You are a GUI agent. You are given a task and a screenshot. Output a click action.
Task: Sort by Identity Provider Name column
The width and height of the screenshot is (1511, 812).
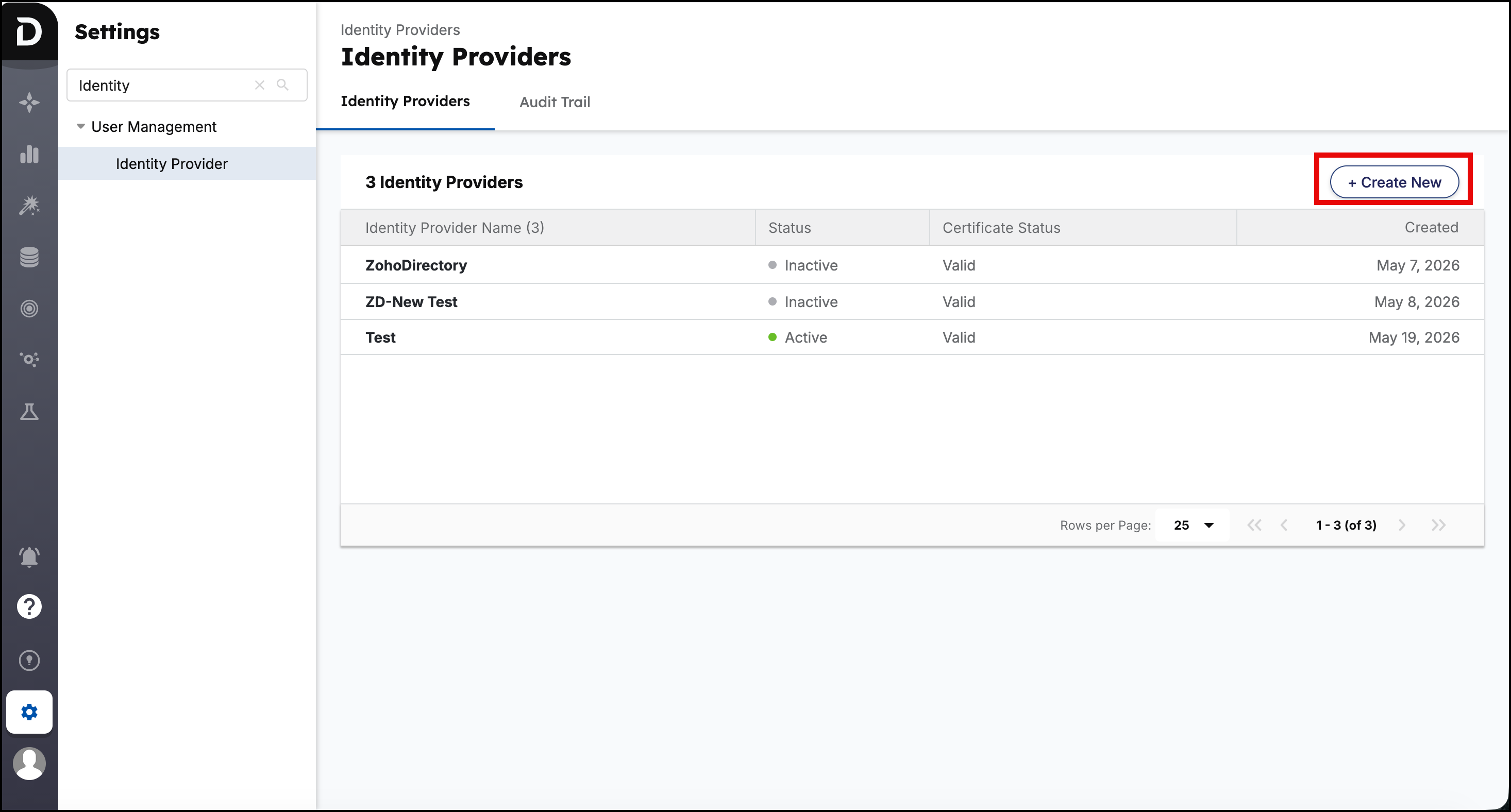pos(455,228)
